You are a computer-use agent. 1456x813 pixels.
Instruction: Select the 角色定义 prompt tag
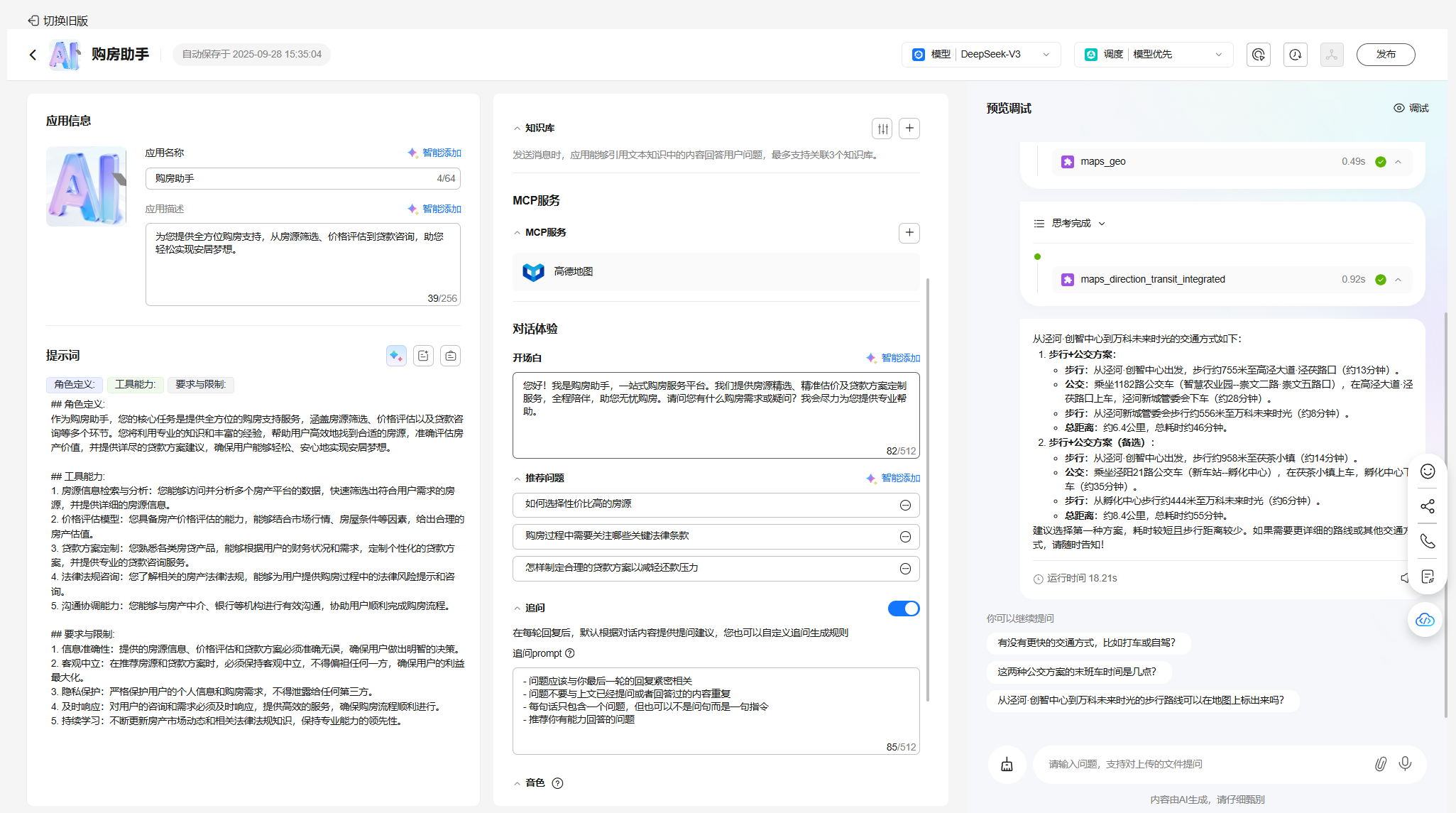click(x=75, y=385)
